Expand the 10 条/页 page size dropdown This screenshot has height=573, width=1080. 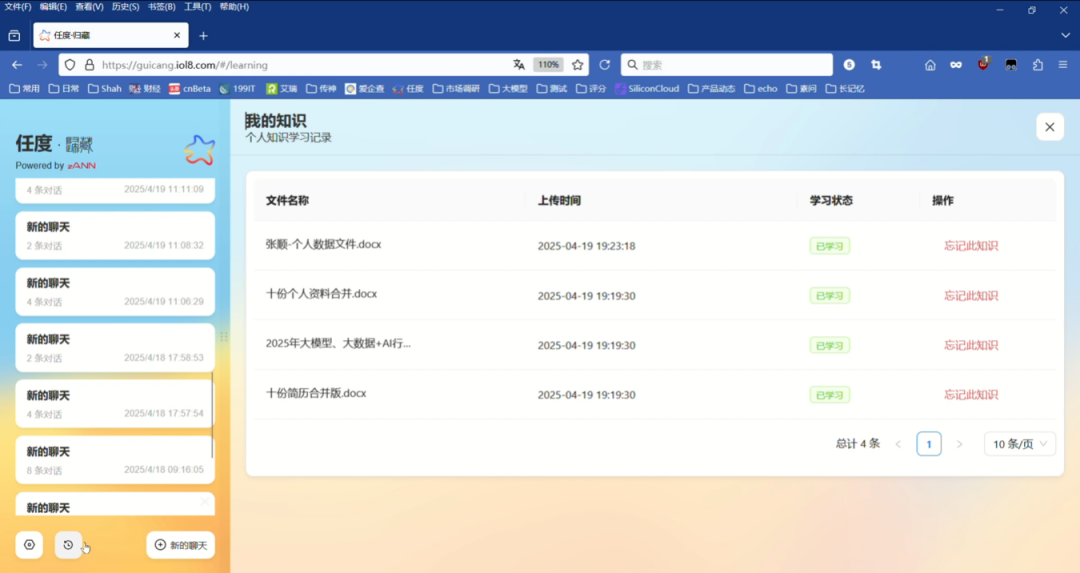1020,444
